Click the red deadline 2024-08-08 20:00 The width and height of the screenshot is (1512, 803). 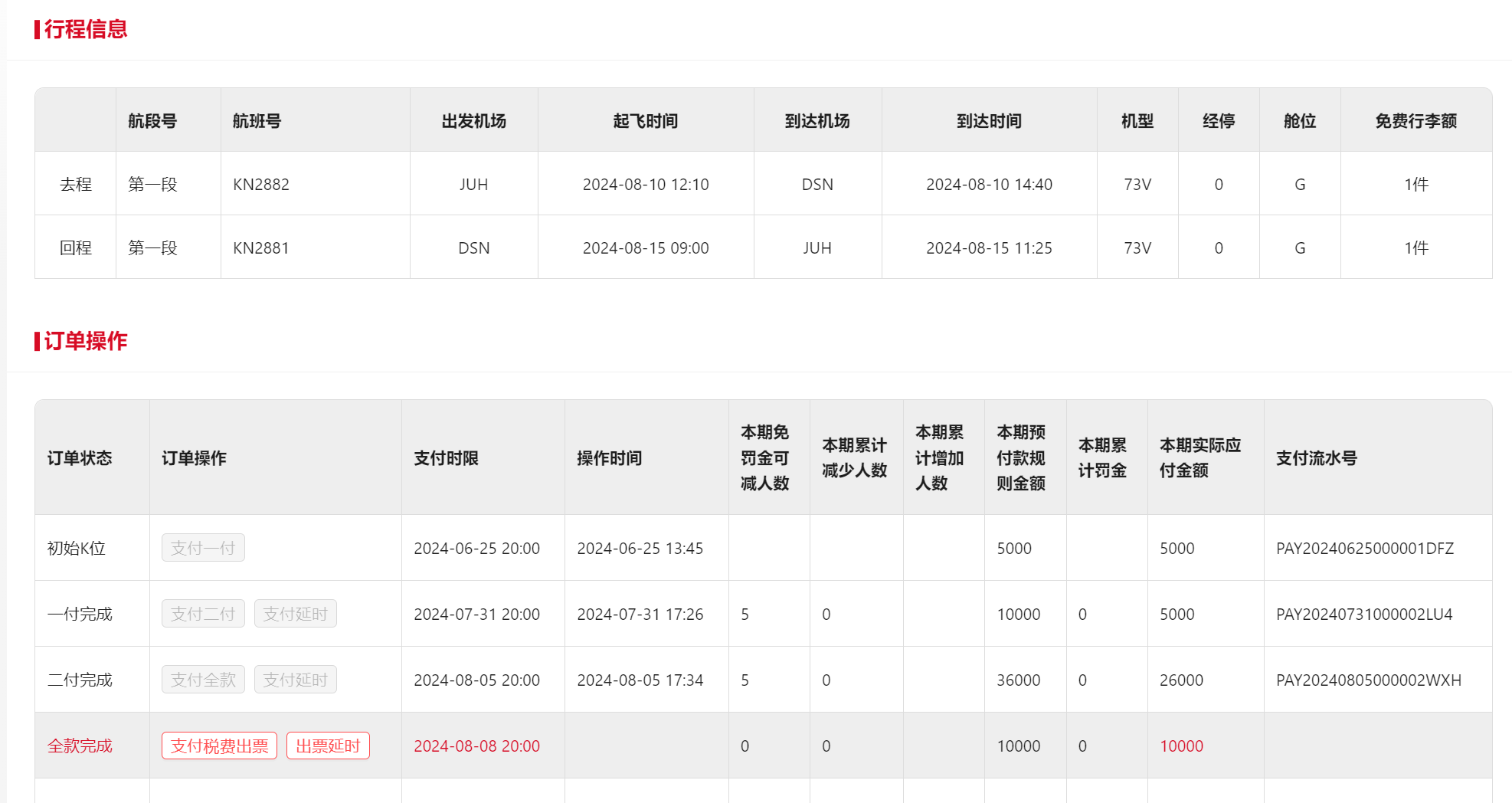pyautogui.click(x=476, y=746)
